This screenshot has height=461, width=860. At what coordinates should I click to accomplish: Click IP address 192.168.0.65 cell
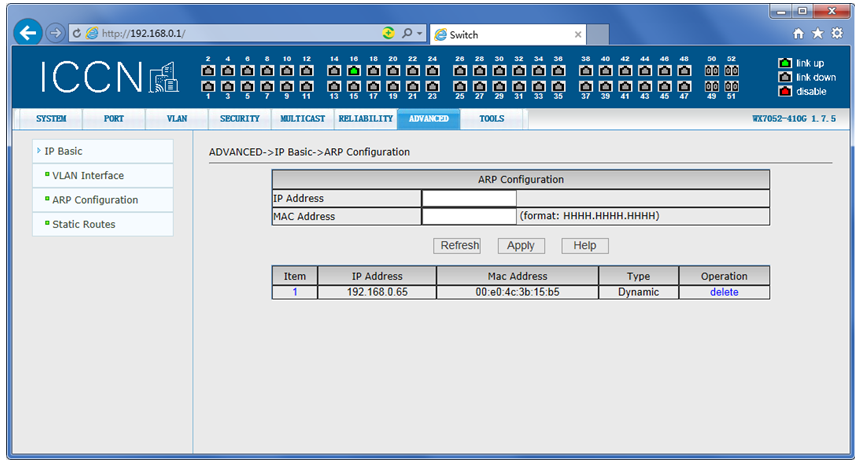tap(377, 292)
